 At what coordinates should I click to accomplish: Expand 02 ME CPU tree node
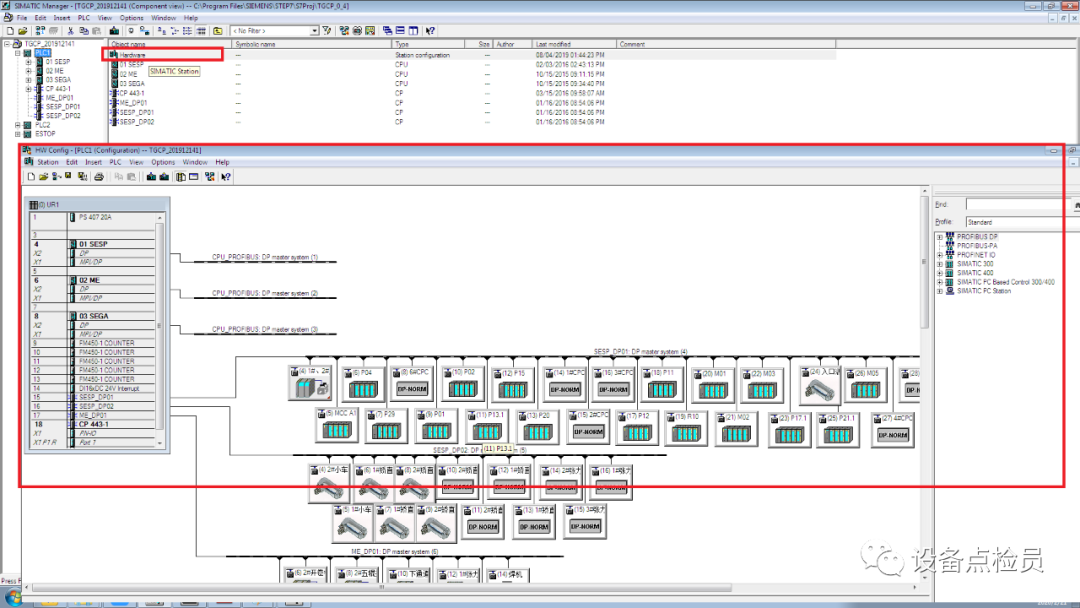[28, 71]
